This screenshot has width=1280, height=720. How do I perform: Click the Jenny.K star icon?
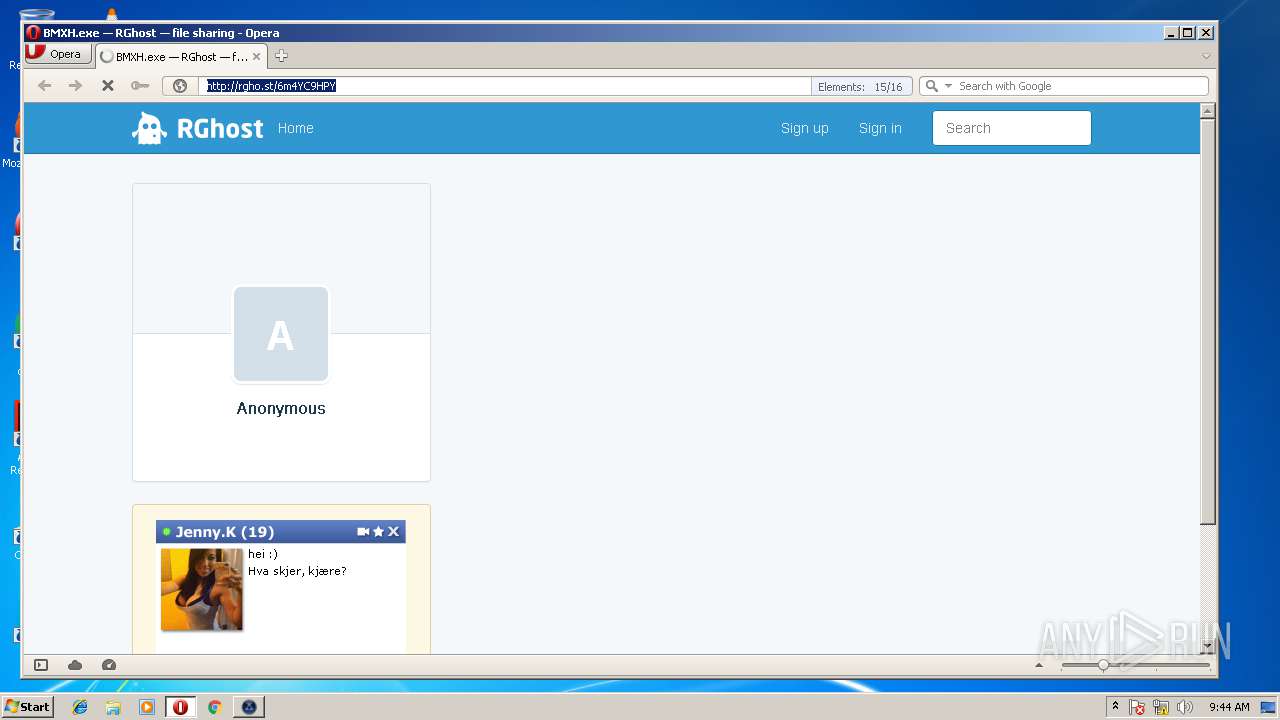tap(378, 532)
